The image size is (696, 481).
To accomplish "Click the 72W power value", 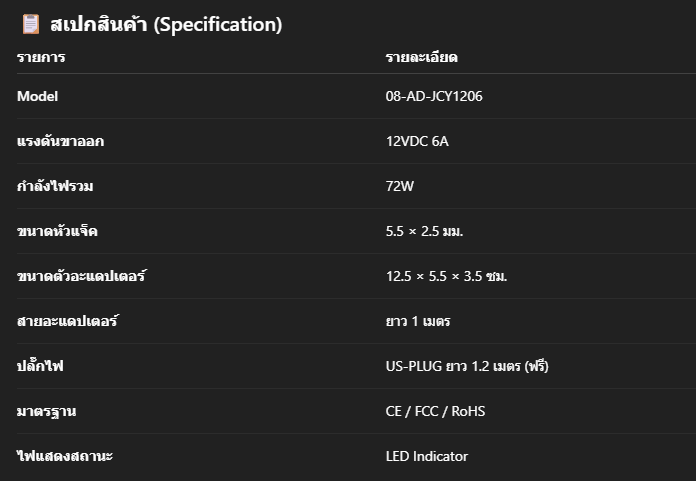I will 399,186.
